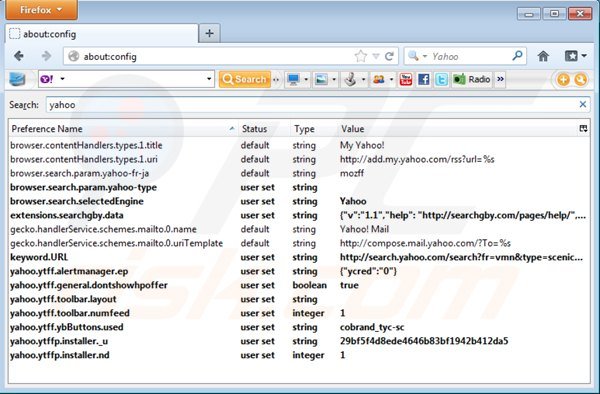Click the toolbar logo icon left of Yahoo box
Screen dimensions: 600x394
17,79
